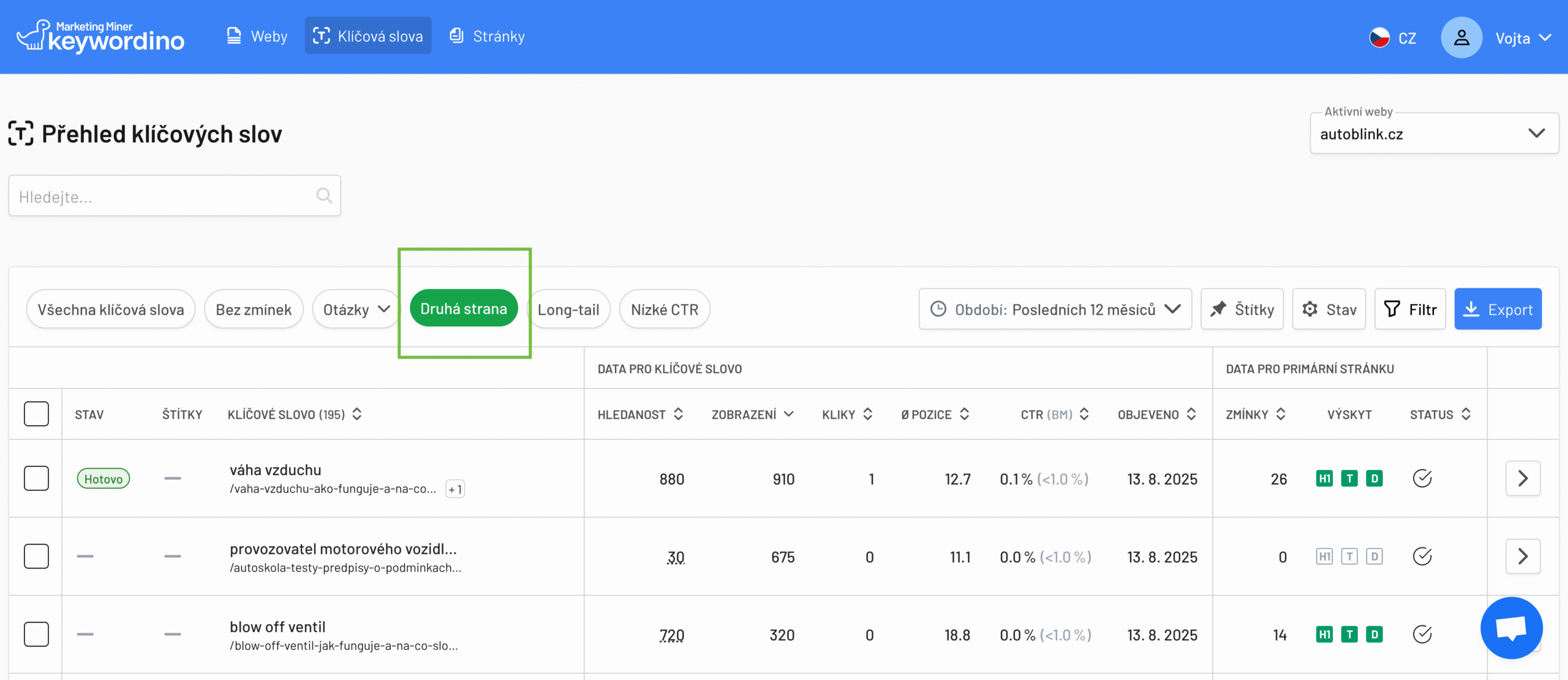Click the search magnifier icon
Viewport: 1568px width, 680px height.
point(324,196)
